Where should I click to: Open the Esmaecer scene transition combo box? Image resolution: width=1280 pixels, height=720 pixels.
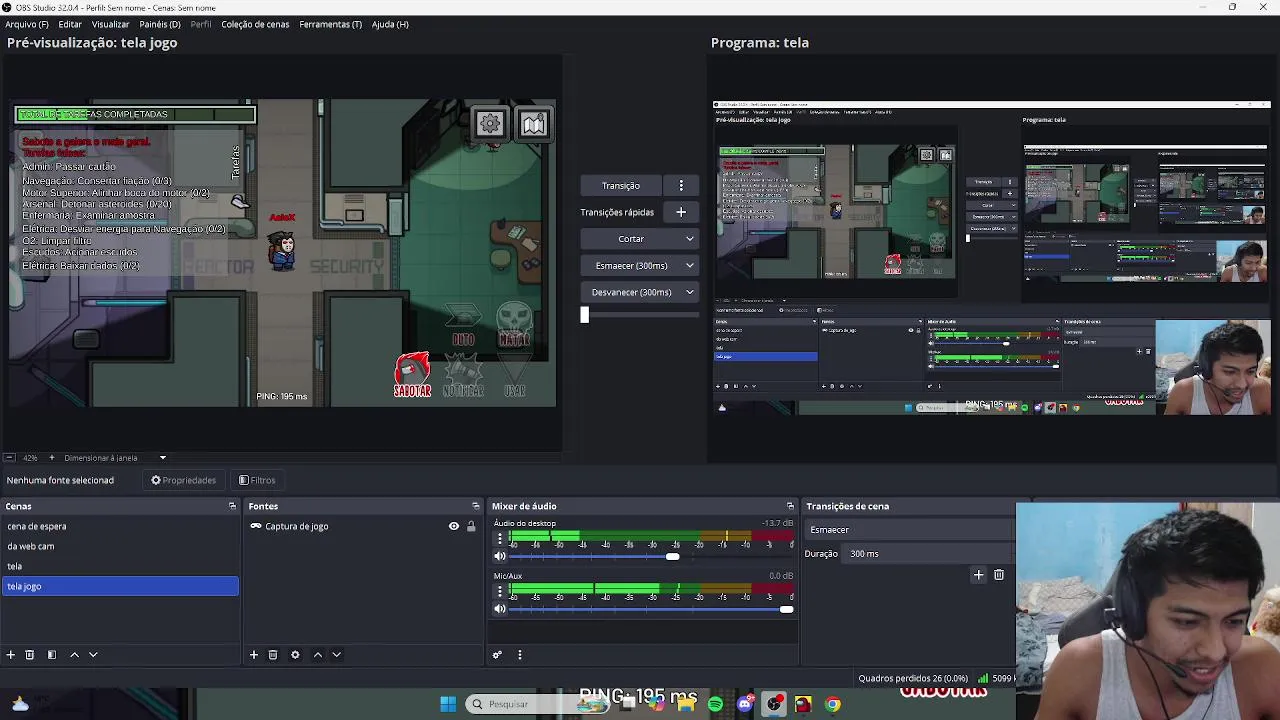click(910, 530)
